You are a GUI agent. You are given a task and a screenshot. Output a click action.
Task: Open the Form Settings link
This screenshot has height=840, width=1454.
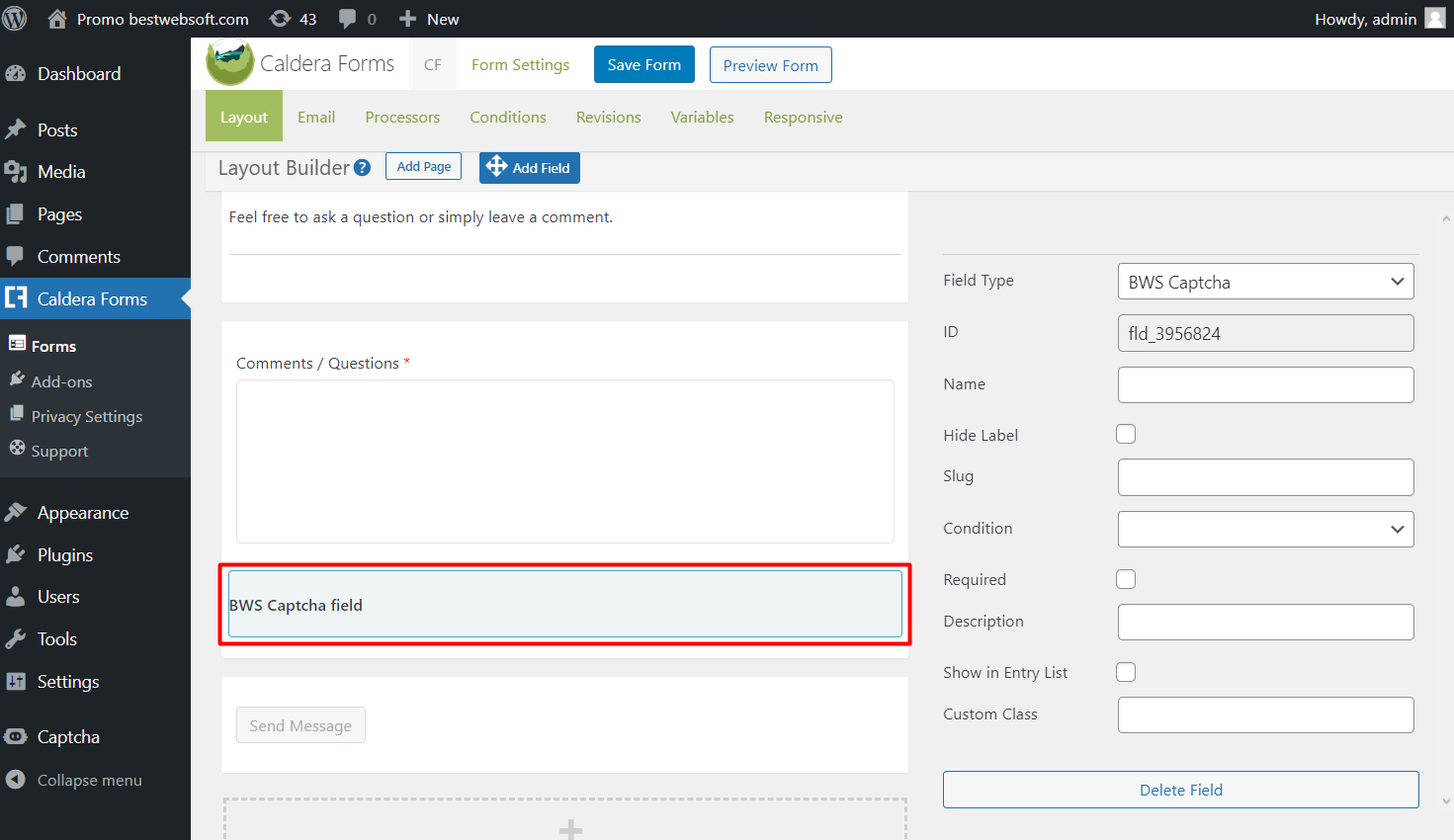[x=521, y=64]
